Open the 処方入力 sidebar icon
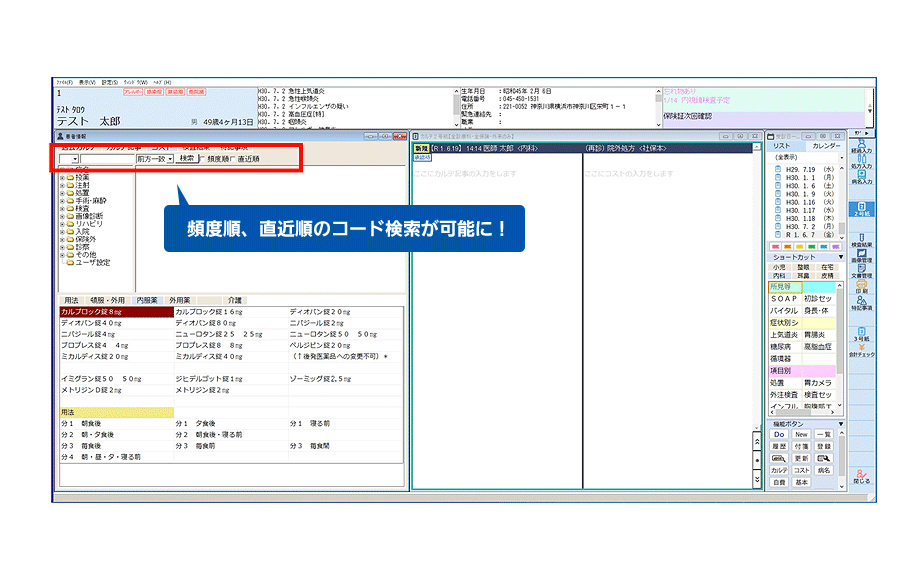 861,162
